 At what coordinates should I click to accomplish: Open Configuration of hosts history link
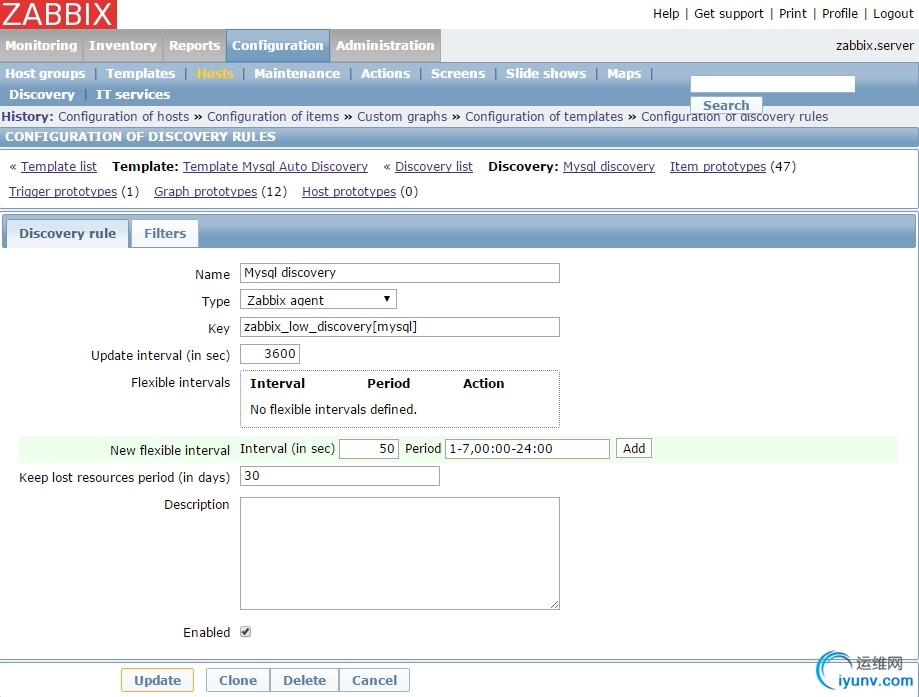click(124, 117)
